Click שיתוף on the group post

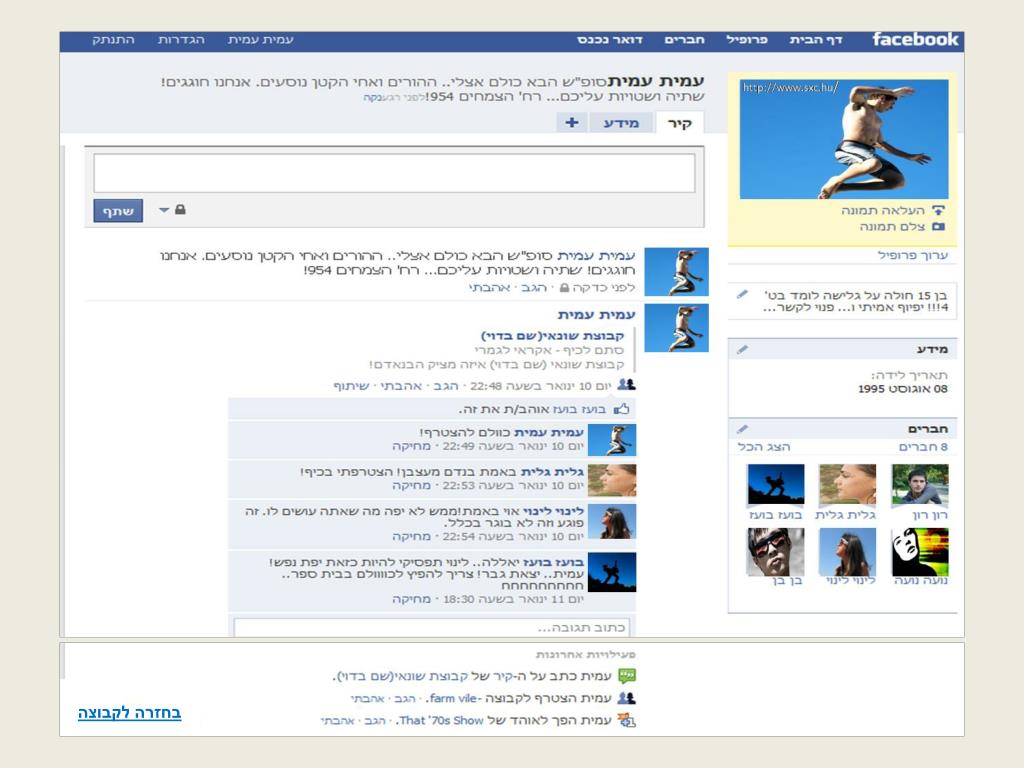click(x=351, y=386)
